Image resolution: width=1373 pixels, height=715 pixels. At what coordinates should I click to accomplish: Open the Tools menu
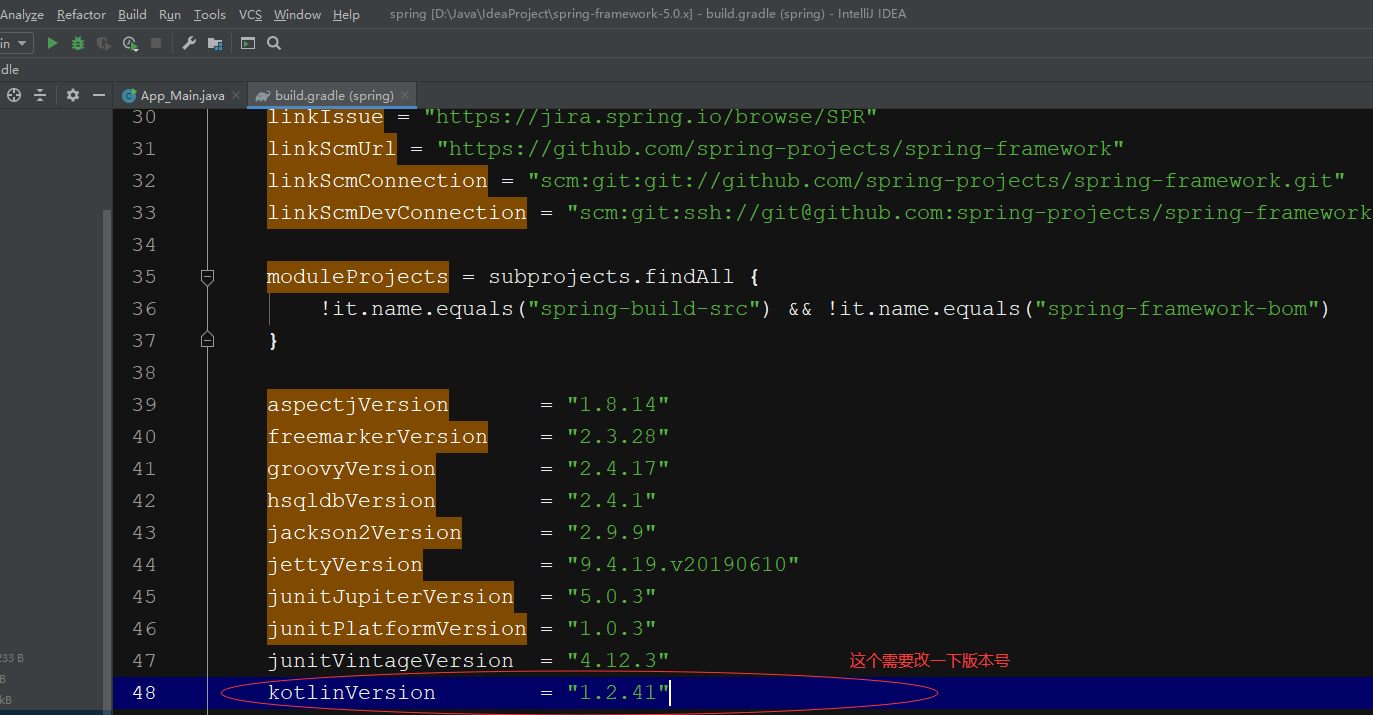tap(210, 15)
